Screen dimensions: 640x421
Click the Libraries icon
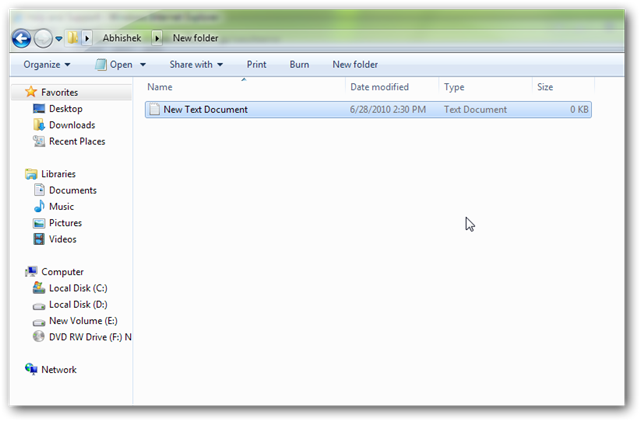[31, 174]
